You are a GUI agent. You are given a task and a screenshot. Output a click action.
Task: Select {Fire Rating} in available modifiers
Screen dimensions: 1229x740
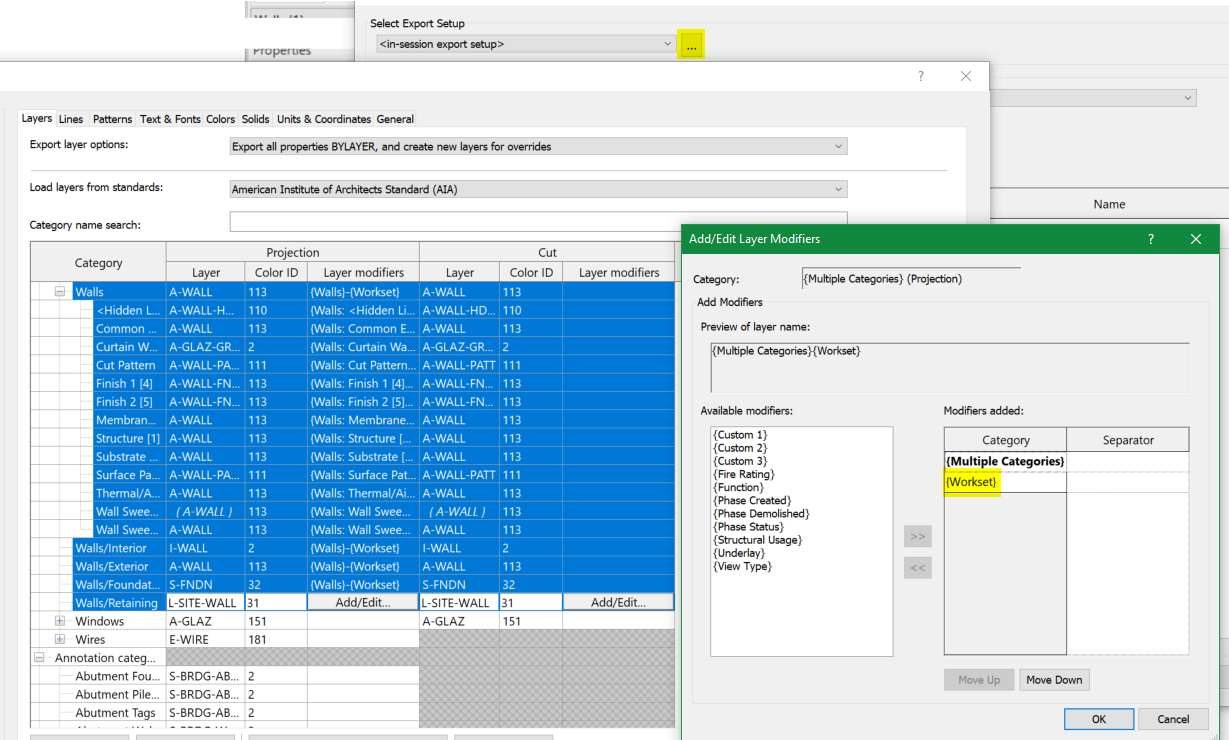(x=743, y=475)
